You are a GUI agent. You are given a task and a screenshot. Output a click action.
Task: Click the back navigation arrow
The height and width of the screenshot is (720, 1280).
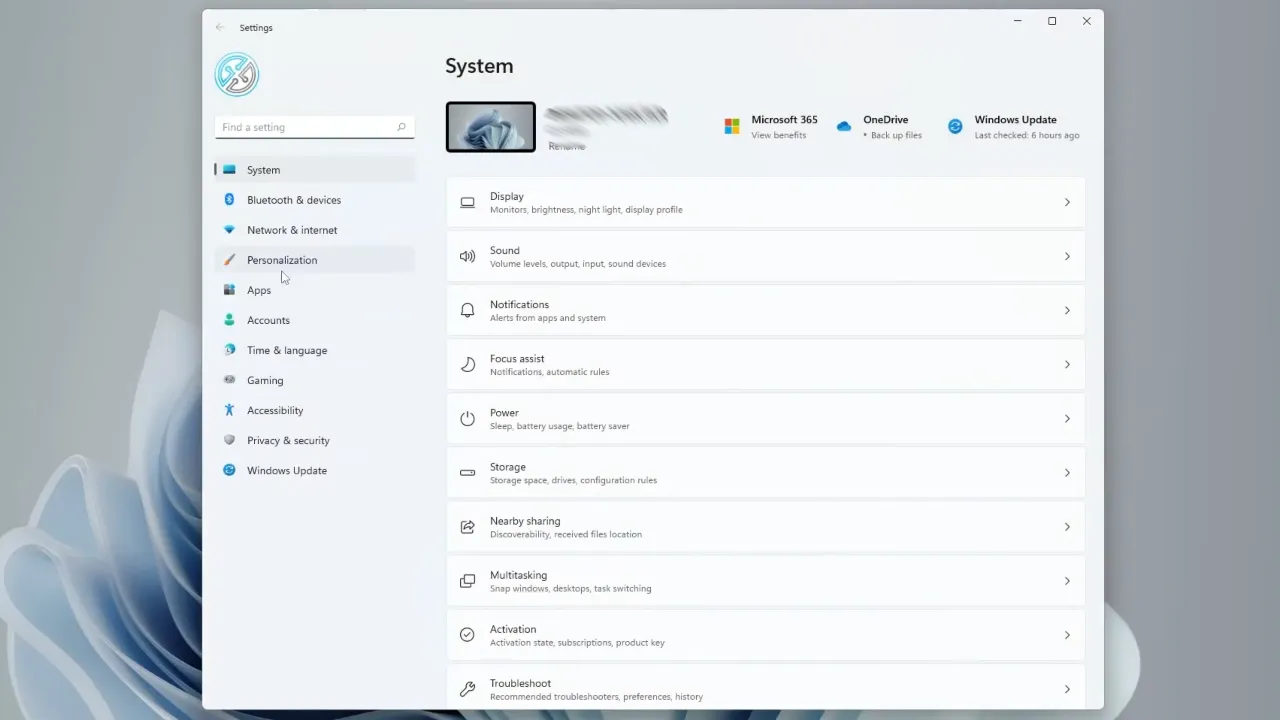click(x=219, y=27)
